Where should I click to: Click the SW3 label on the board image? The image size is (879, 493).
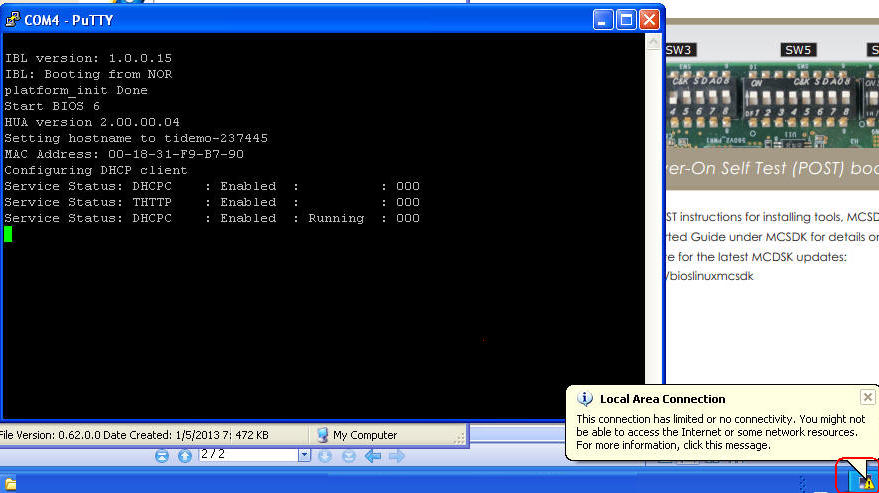click(679, 50)
